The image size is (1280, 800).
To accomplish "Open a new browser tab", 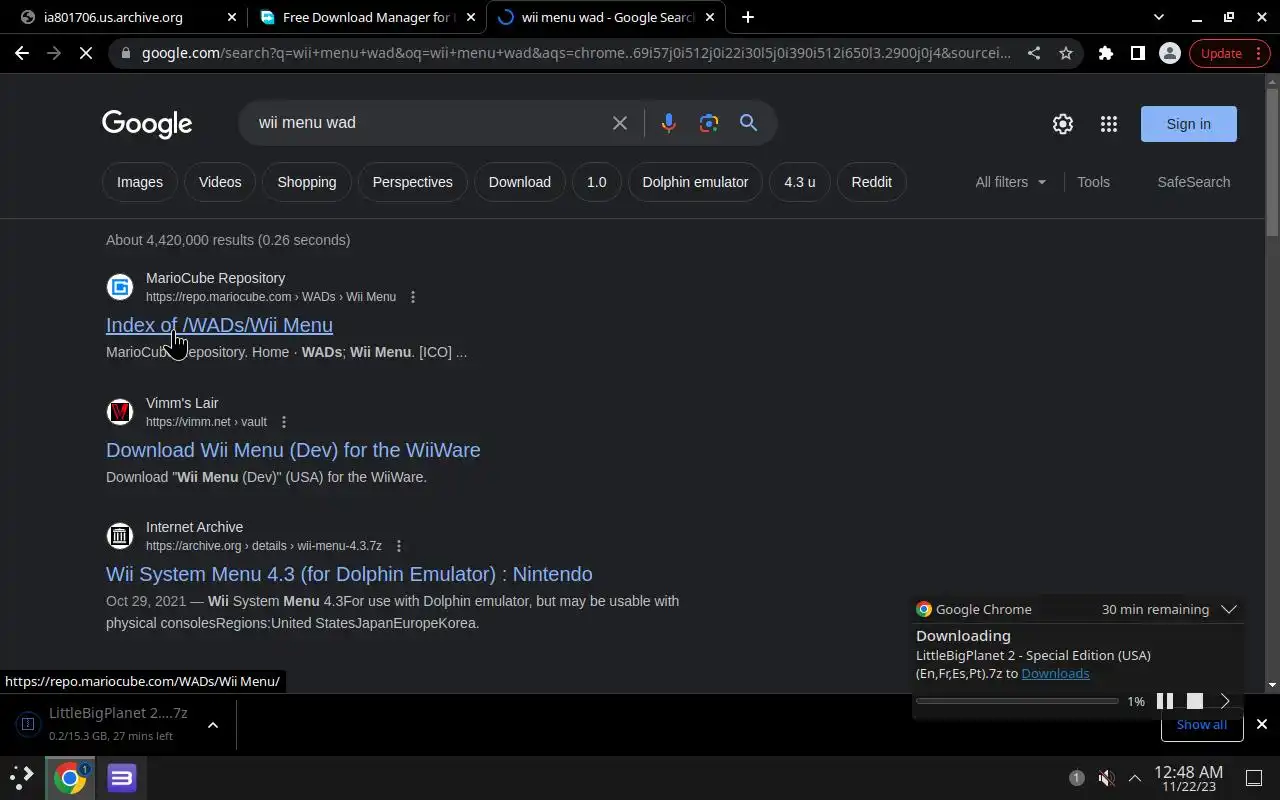I will tap(748, 17).
